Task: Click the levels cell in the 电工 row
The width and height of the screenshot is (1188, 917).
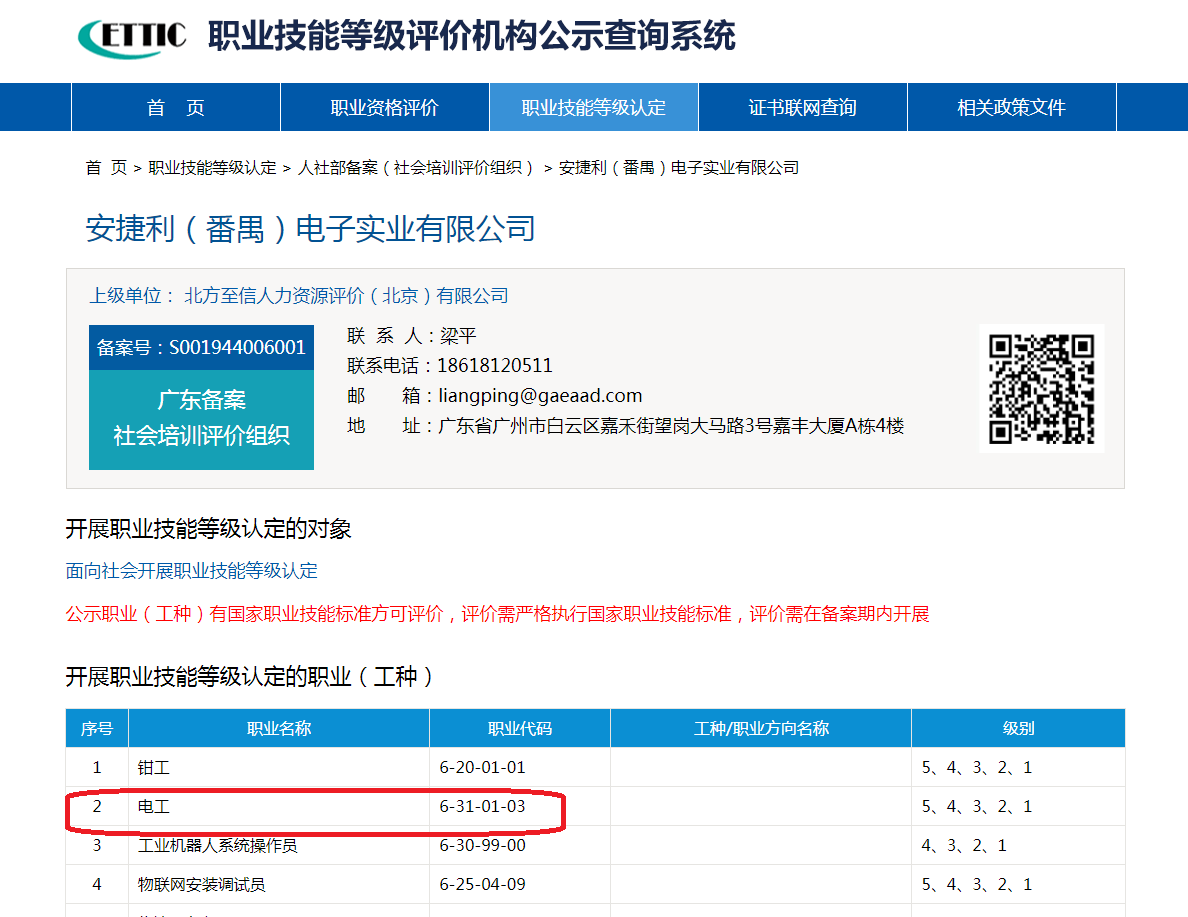Action: pos(1018,806)
